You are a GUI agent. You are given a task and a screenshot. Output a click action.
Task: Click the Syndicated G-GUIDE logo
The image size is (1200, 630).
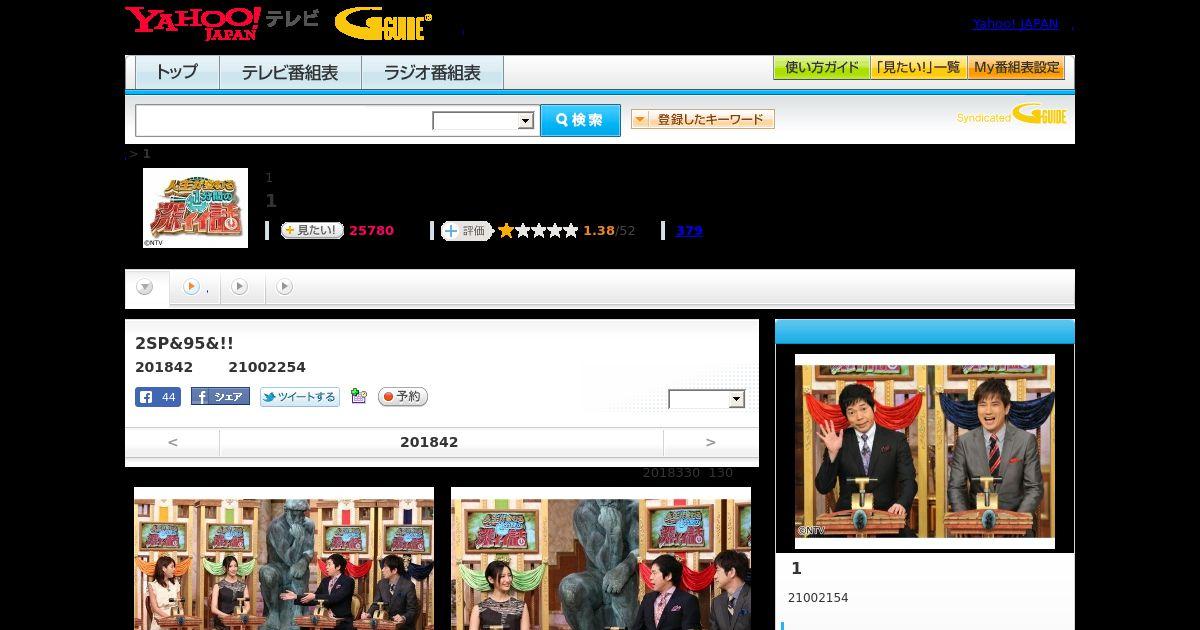point(1012,115)
